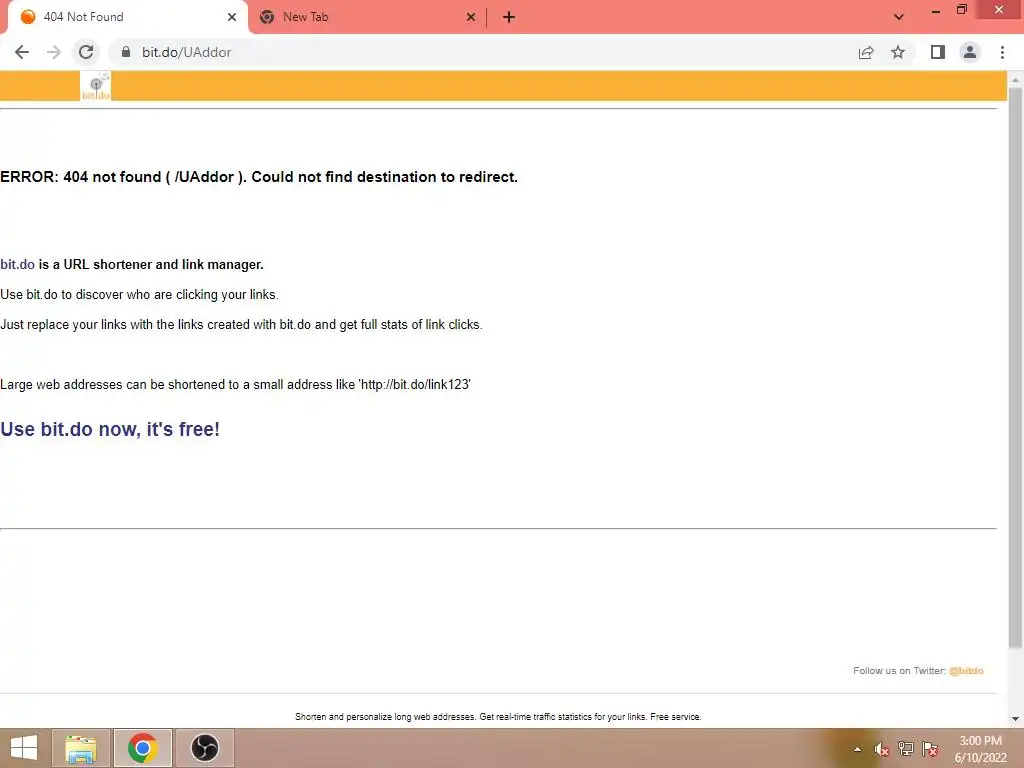Viewport: 1024px width, 768px height.
Task: Click the scrollbar down arrow
Action: click(1015, 718)
